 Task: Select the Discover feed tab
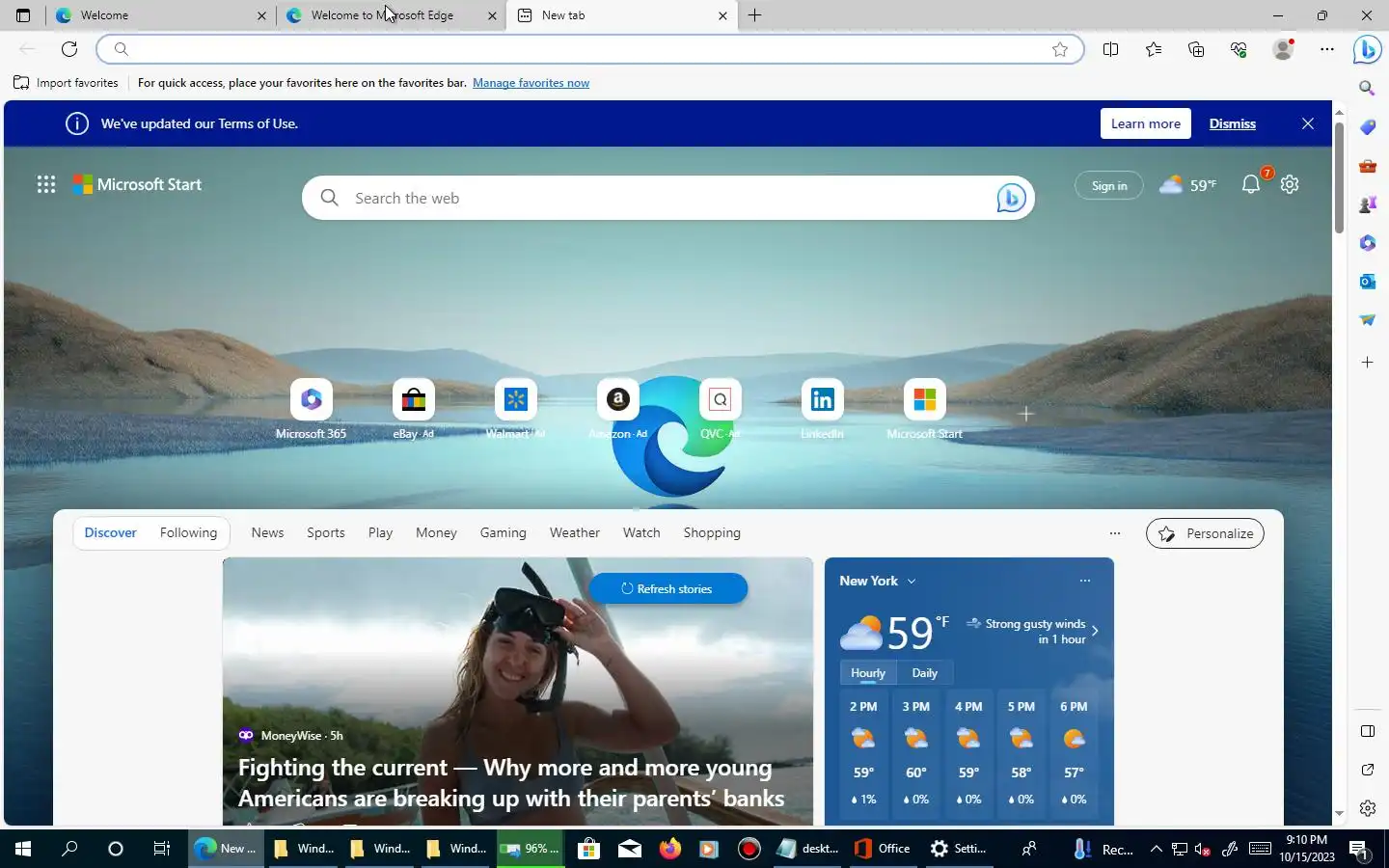pyautogui.click(x=111, y=532)
